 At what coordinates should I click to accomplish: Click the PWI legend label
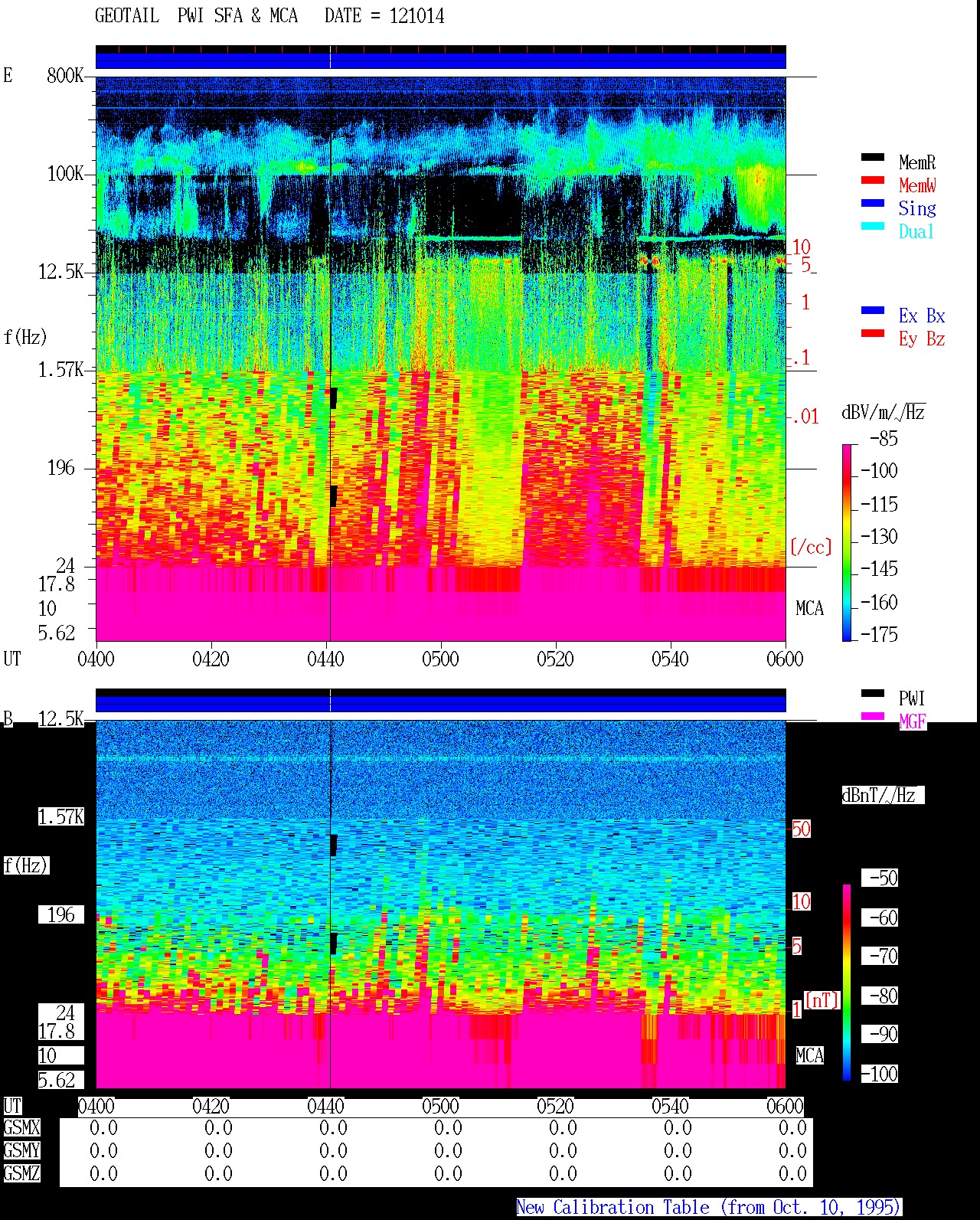[x=912, y=698]
